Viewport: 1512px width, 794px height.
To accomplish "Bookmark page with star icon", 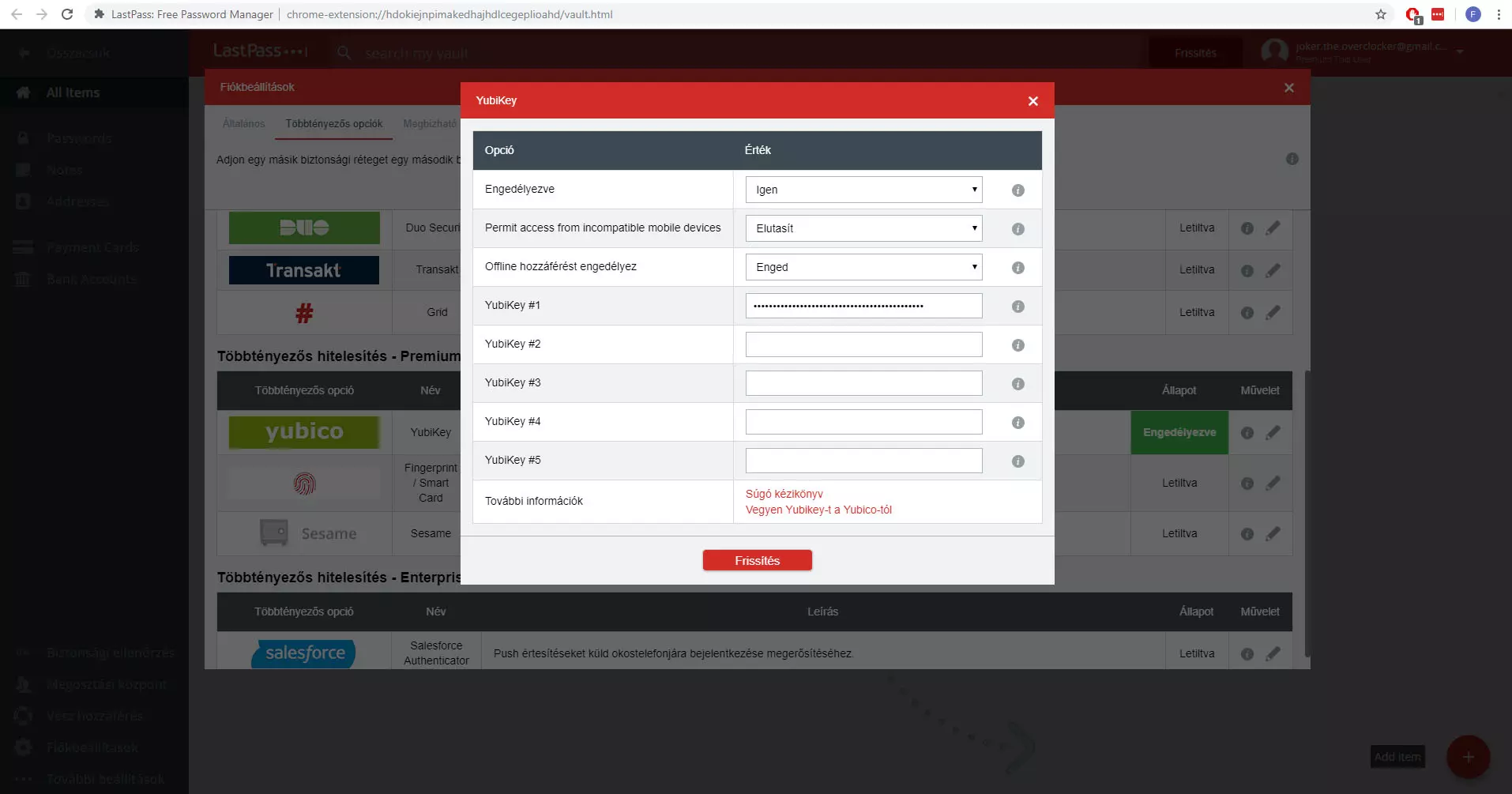I will click(1381, 14).
